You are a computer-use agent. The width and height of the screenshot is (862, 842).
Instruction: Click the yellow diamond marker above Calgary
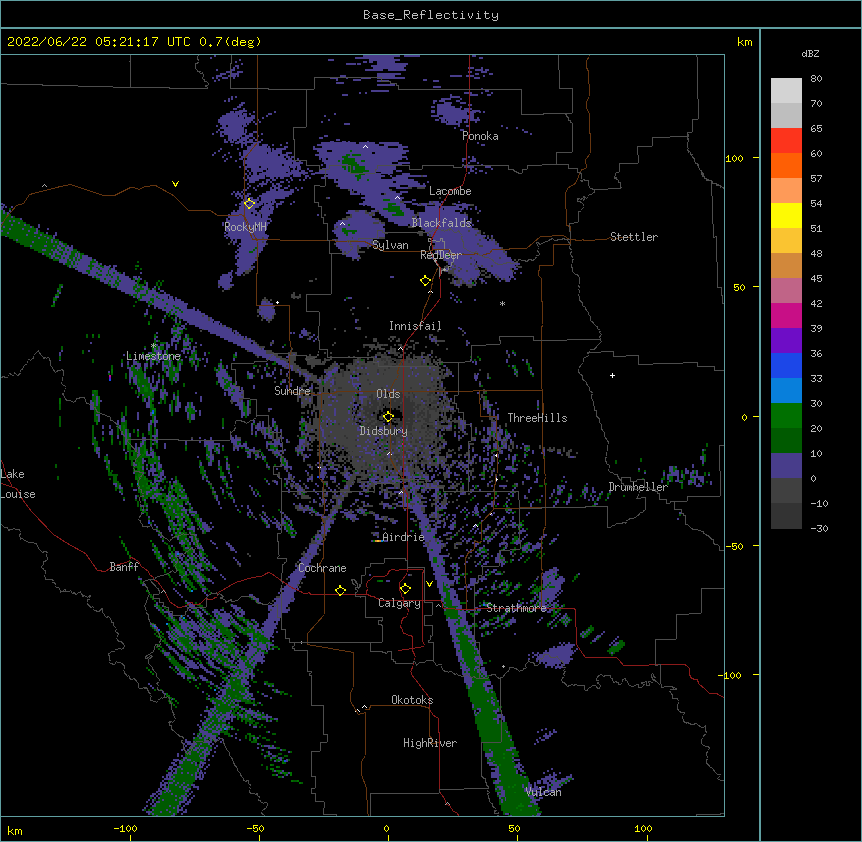(405, 589)
